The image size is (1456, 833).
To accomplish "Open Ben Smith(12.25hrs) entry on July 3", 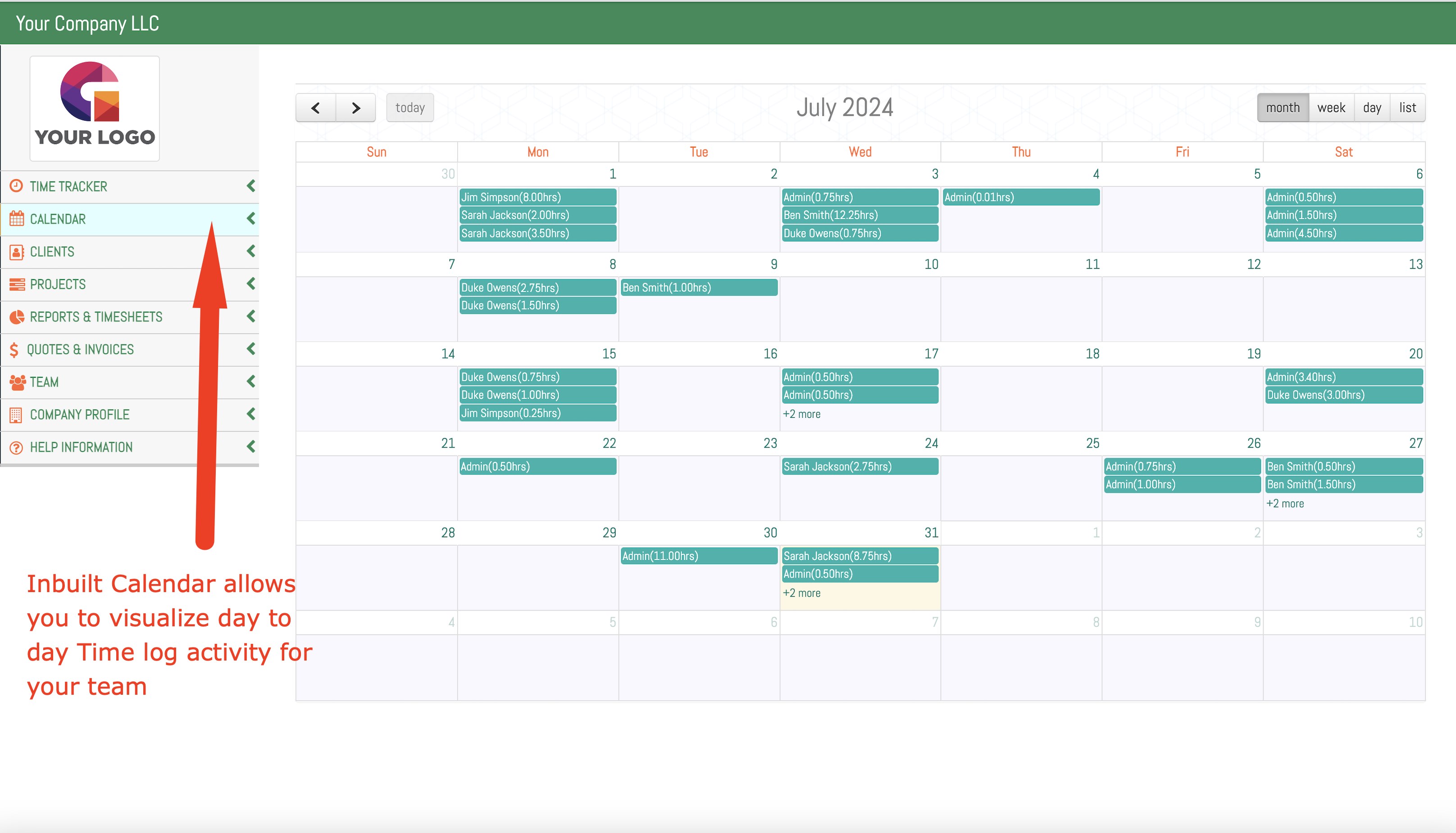I will tap(859, 215).
